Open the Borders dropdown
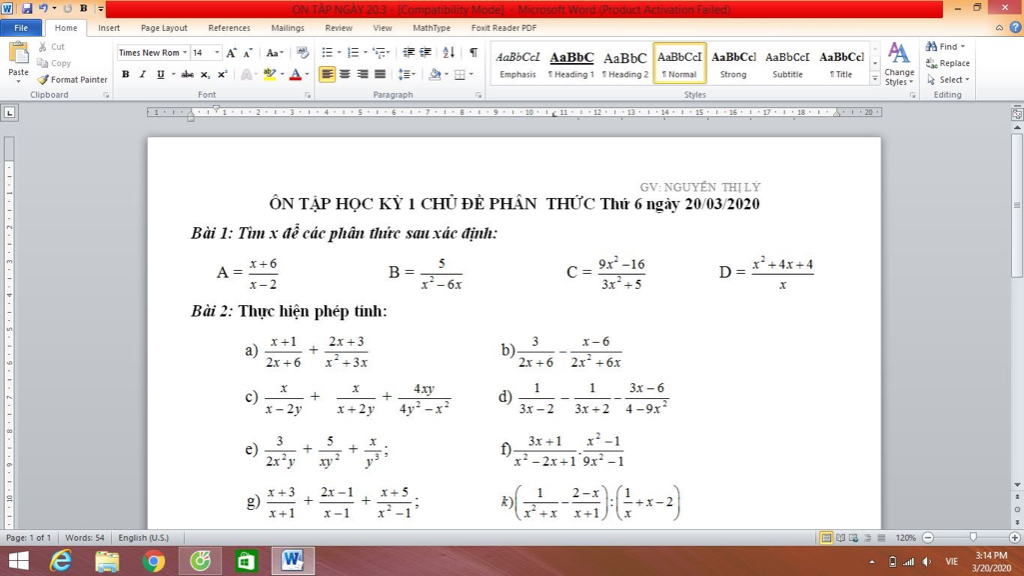The image size is (1024, 576). 471,74
